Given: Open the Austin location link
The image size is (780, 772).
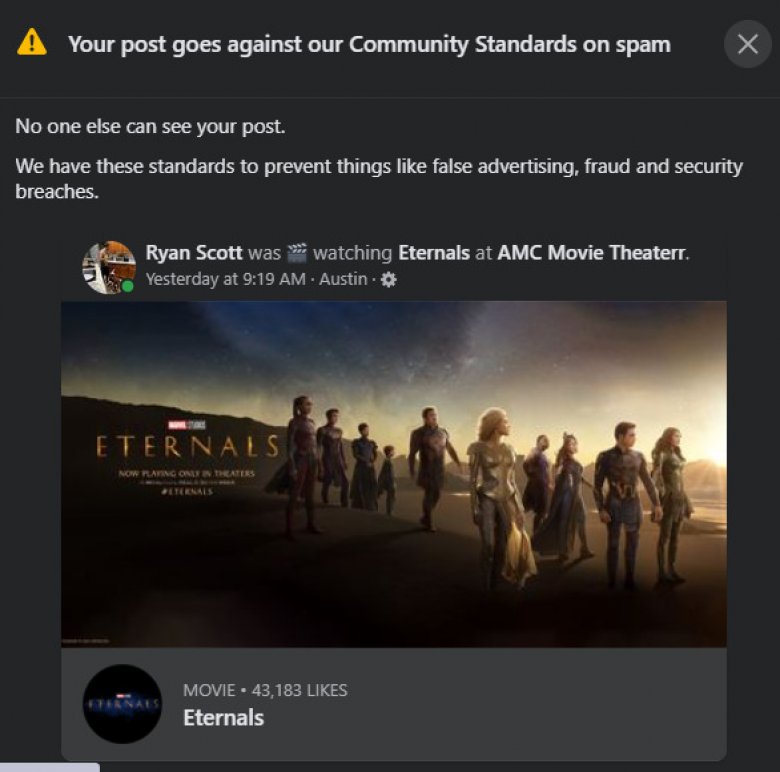Looking at the screenshot, I should click(343, 279).
